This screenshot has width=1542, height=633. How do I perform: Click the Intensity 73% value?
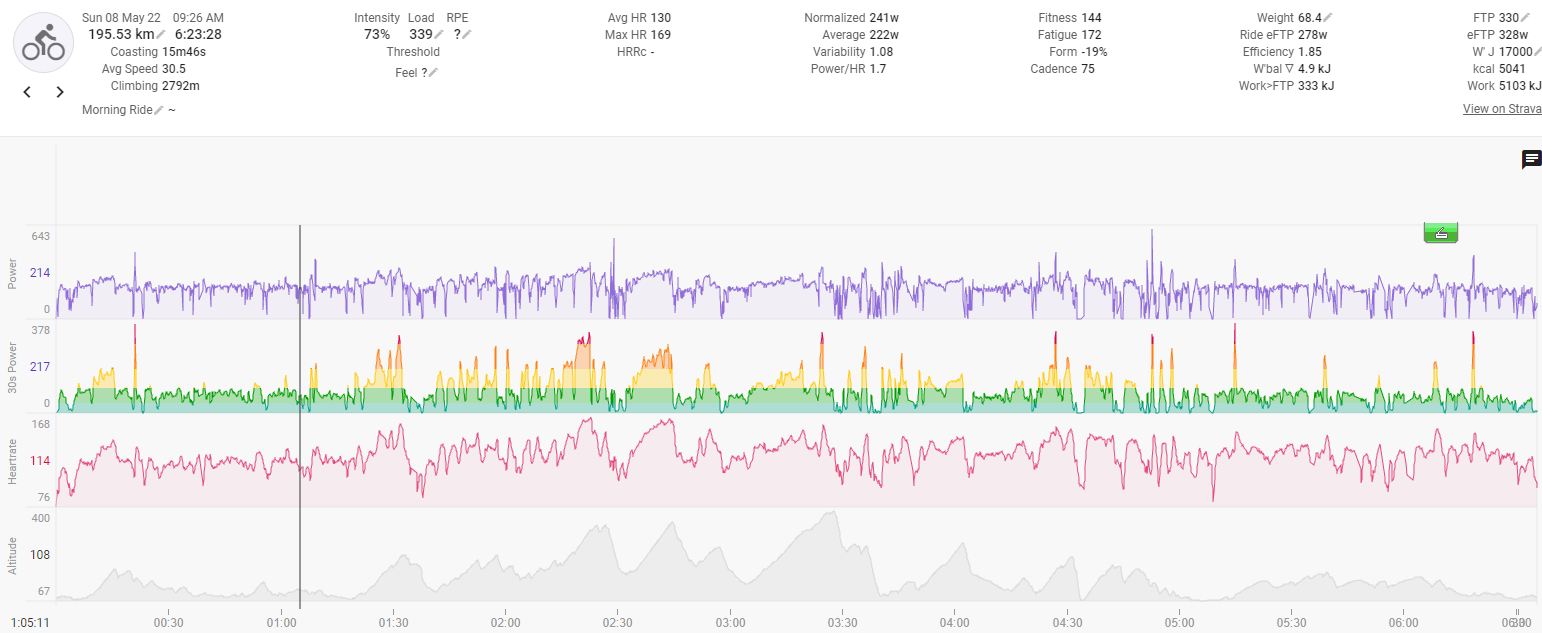point(377,34)
